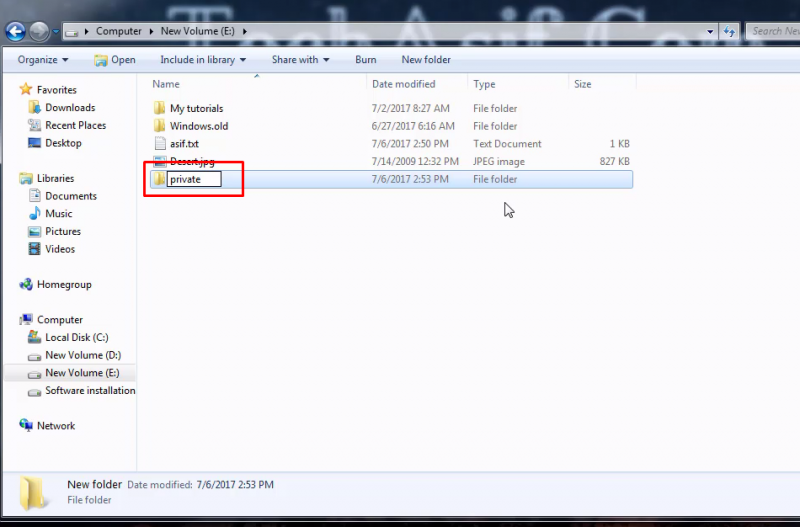This screenshot has width=800, height=527.
Task: Click the Favorites star icon
Action: [26, 89]
